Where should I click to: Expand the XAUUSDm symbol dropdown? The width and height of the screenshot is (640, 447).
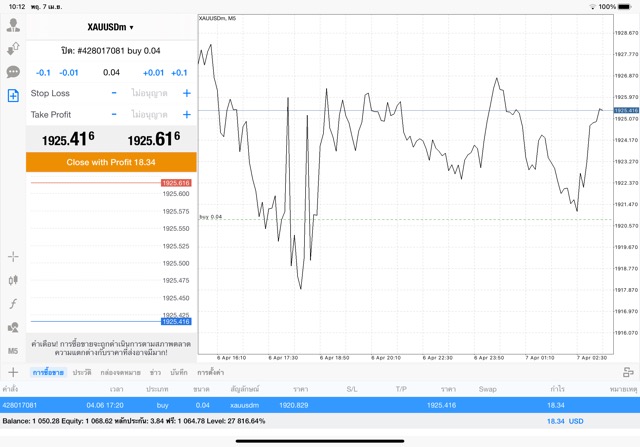110,27
